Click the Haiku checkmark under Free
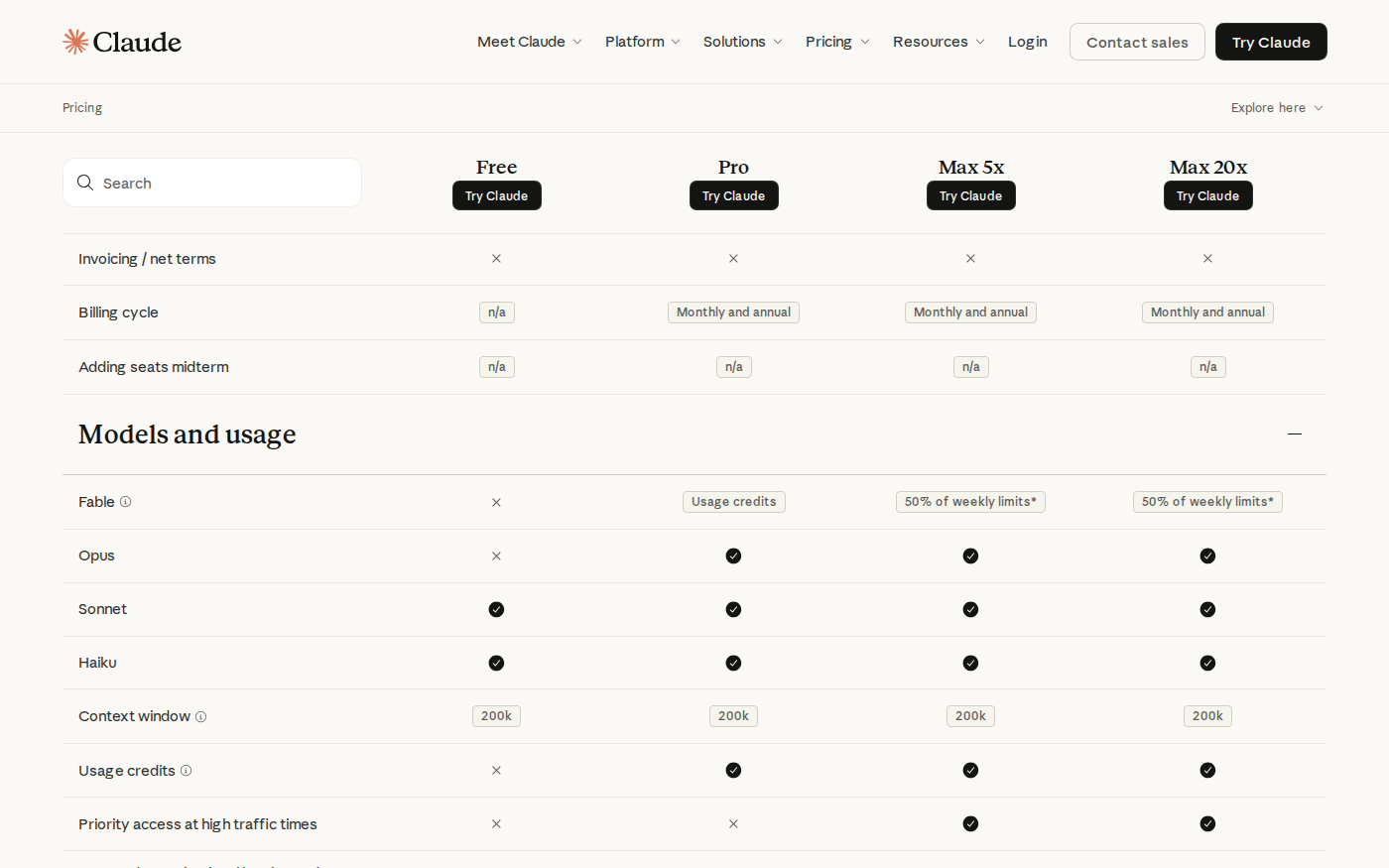1389x868 pixels. tap(496, 663)
